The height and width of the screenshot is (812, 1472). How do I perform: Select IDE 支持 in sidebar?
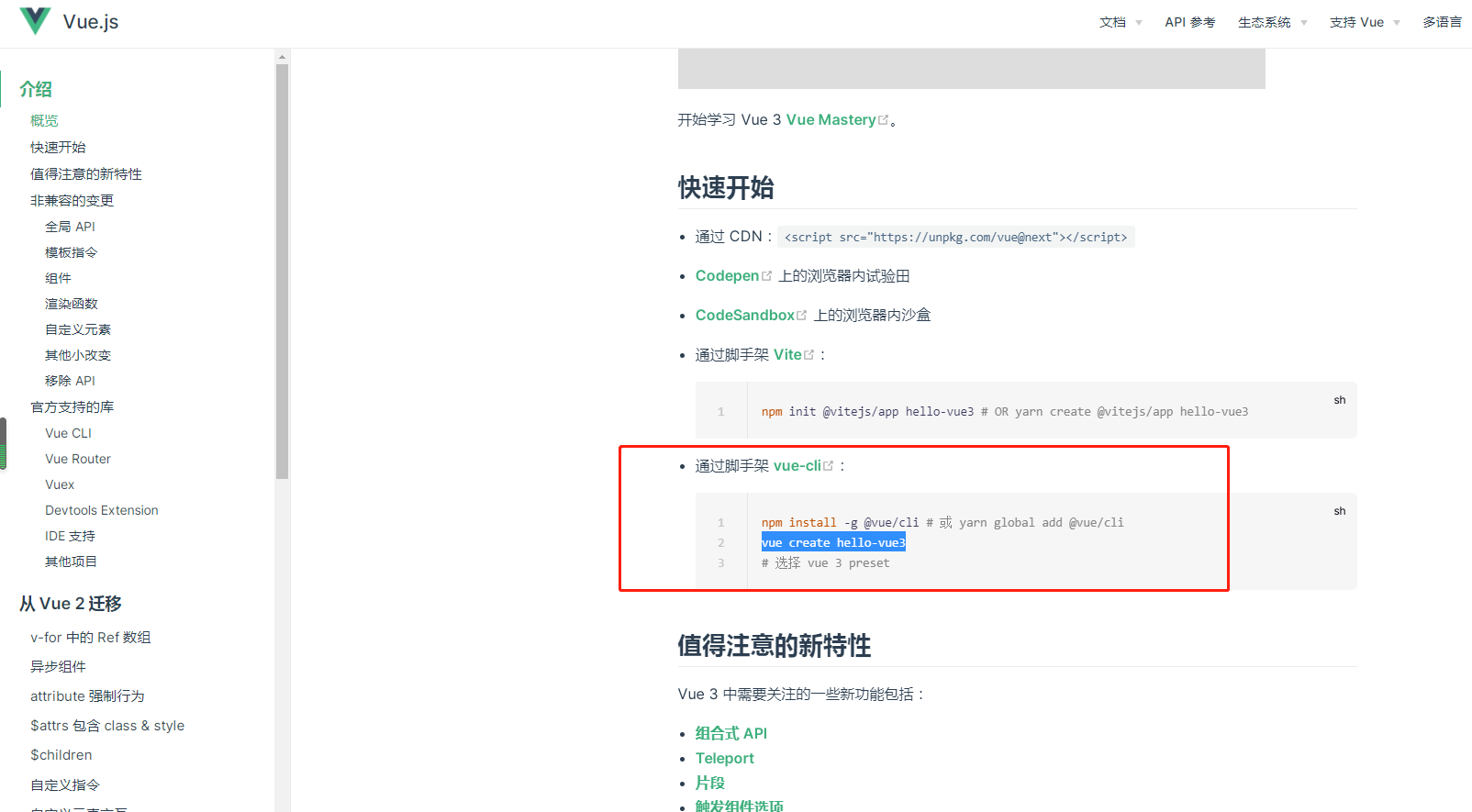click(x=70, y=536)
